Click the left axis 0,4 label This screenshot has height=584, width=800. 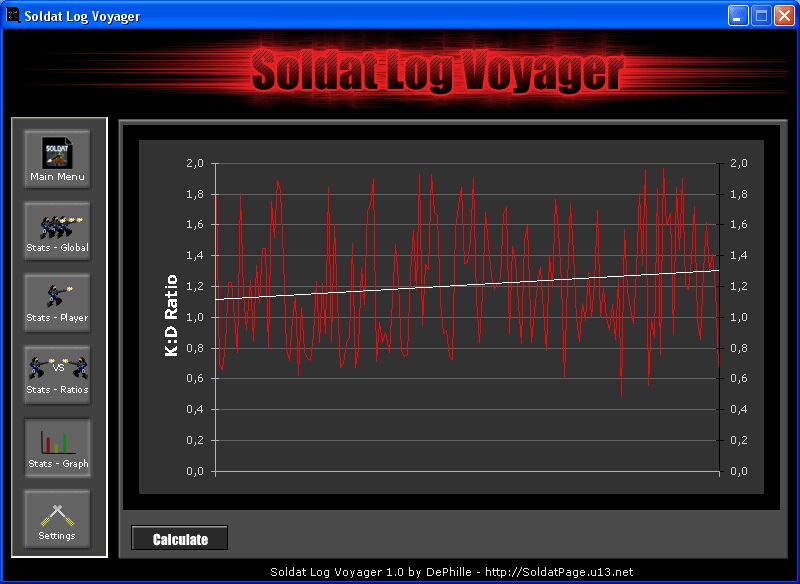tap(195, 410)
